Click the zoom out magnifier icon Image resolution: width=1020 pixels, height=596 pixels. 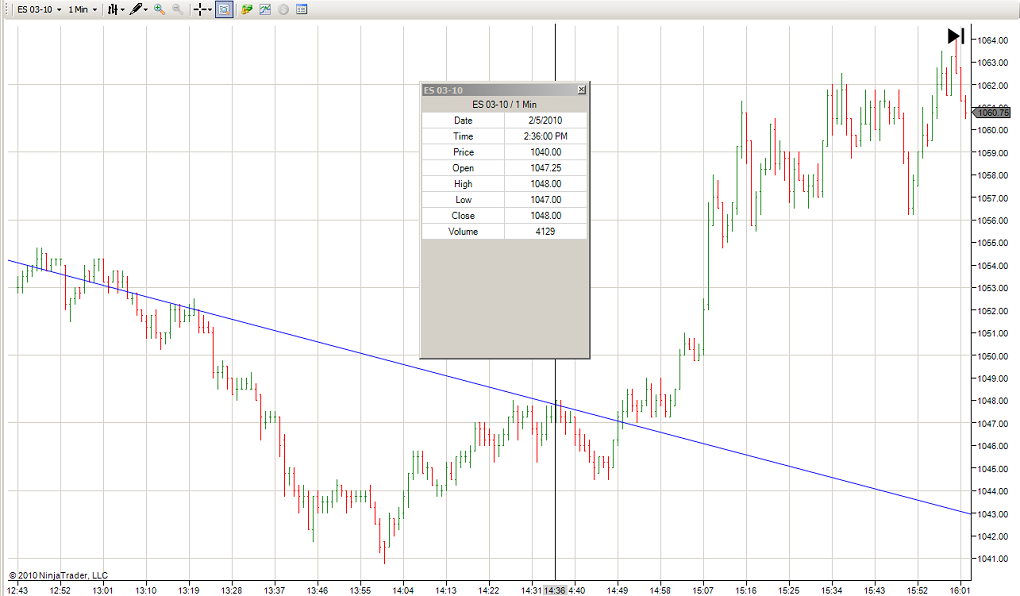177,10
